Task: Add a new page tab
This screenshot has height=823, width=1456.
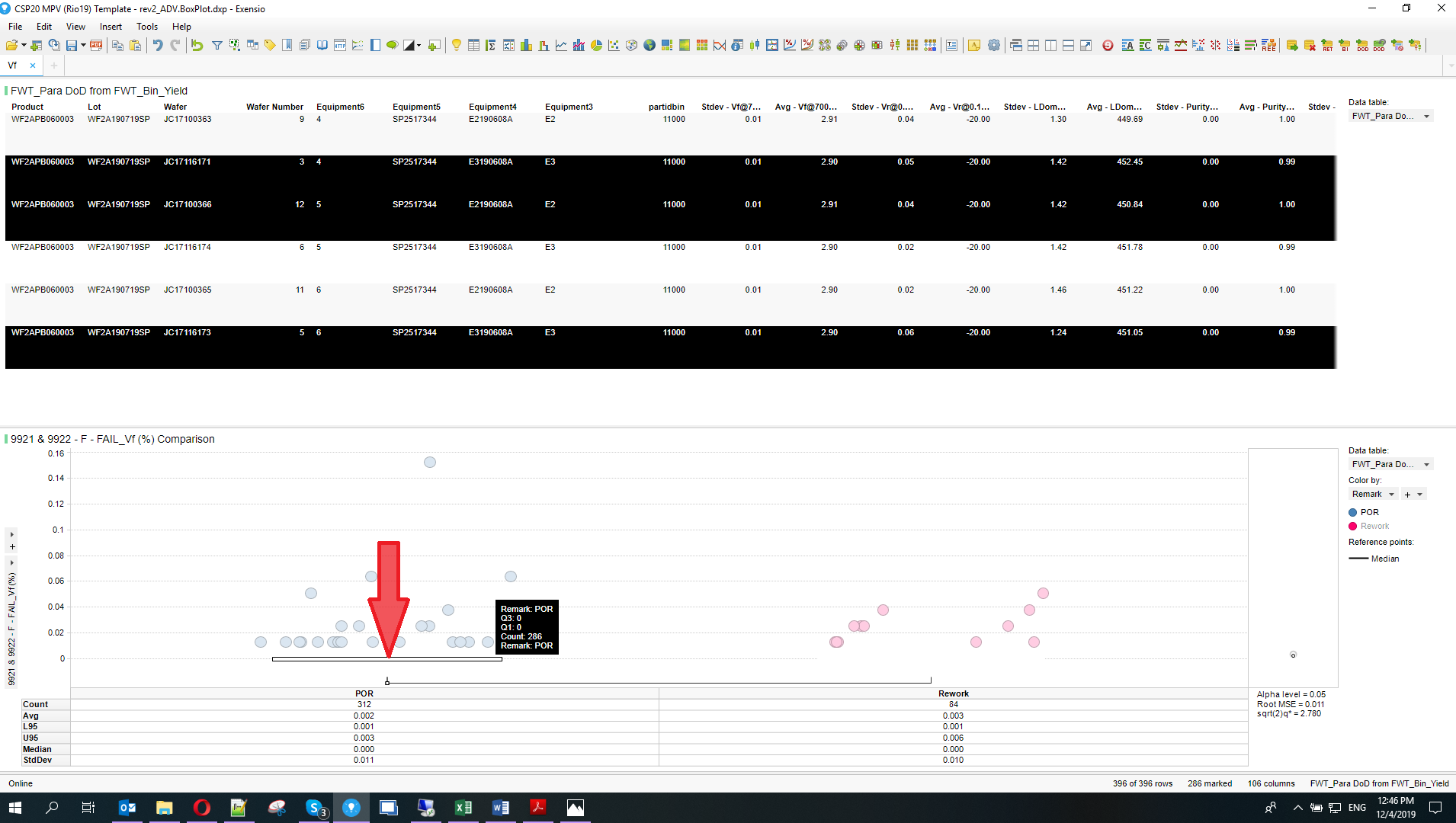Action: pos(54,66)
